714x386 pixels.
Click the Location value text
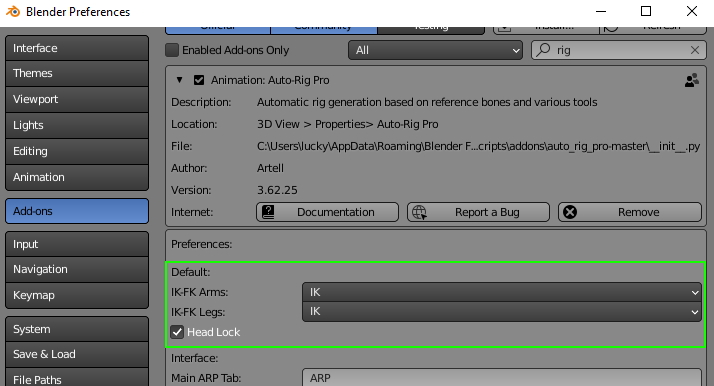(x=347, y=124)
